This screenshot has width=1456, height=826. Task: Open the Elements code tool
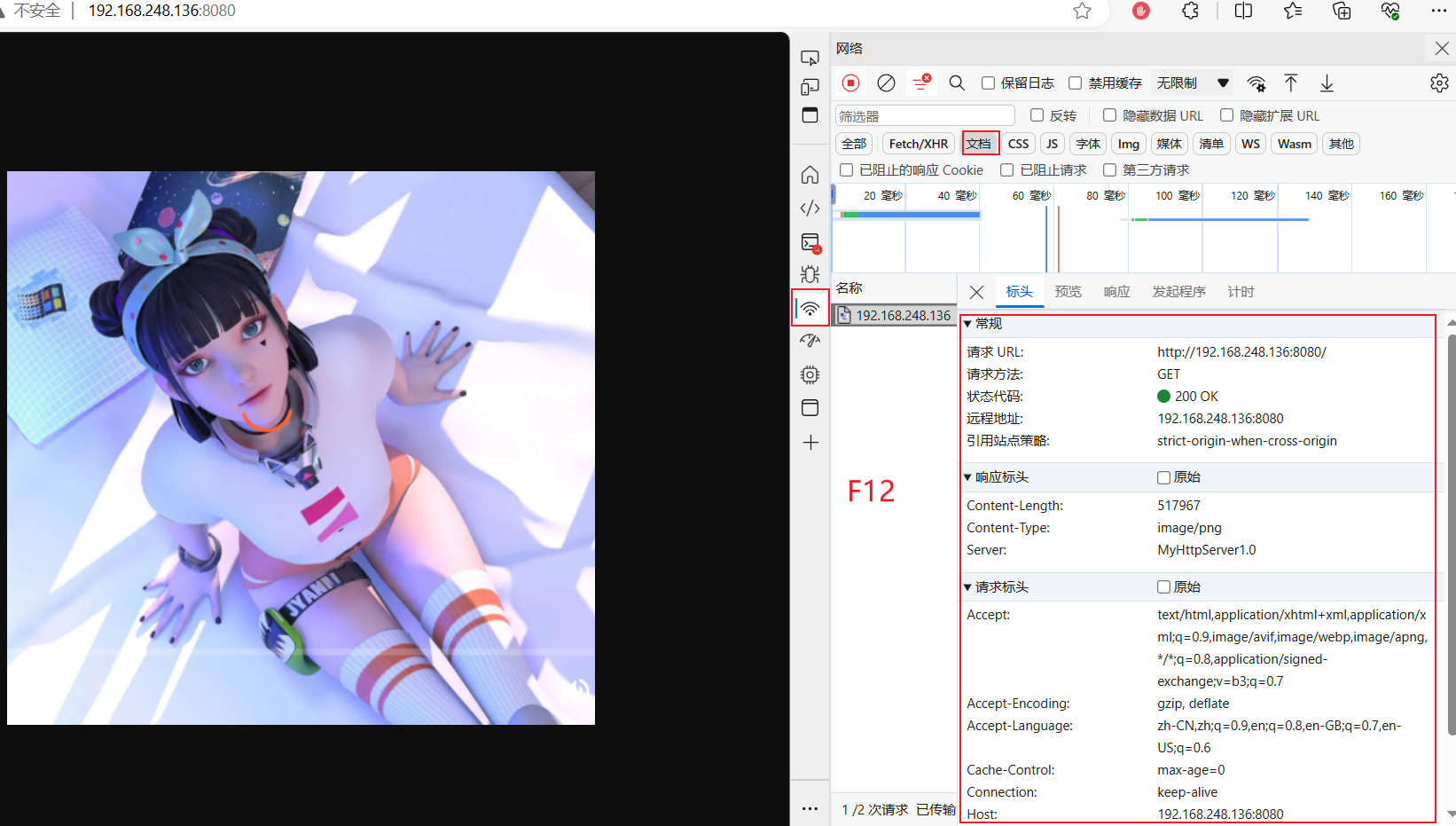tap(810, 208)
